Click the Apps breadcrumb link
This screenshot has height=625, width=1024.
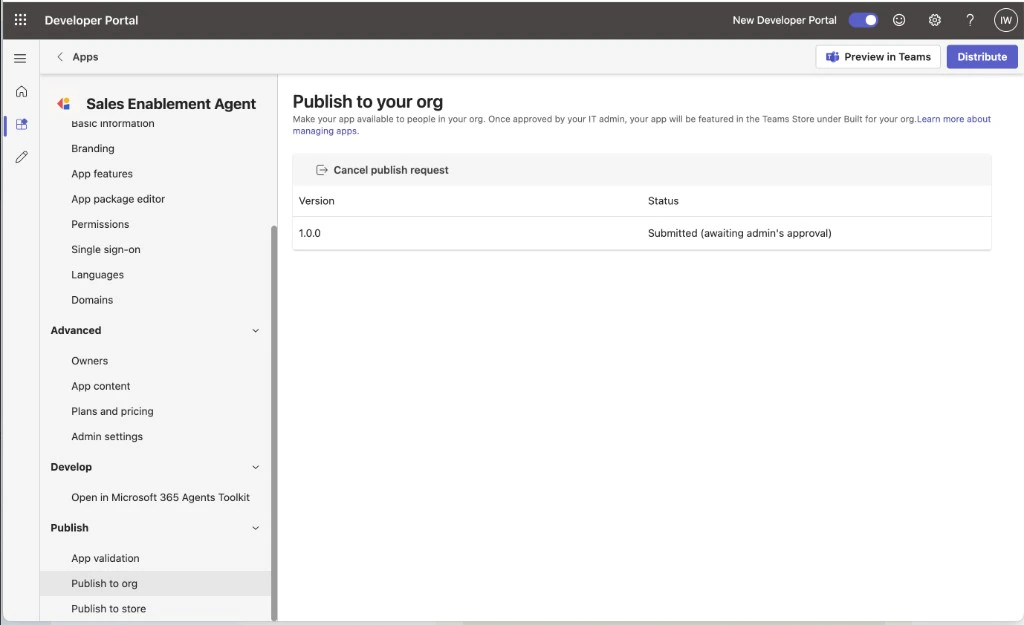[x=86, y=57]
